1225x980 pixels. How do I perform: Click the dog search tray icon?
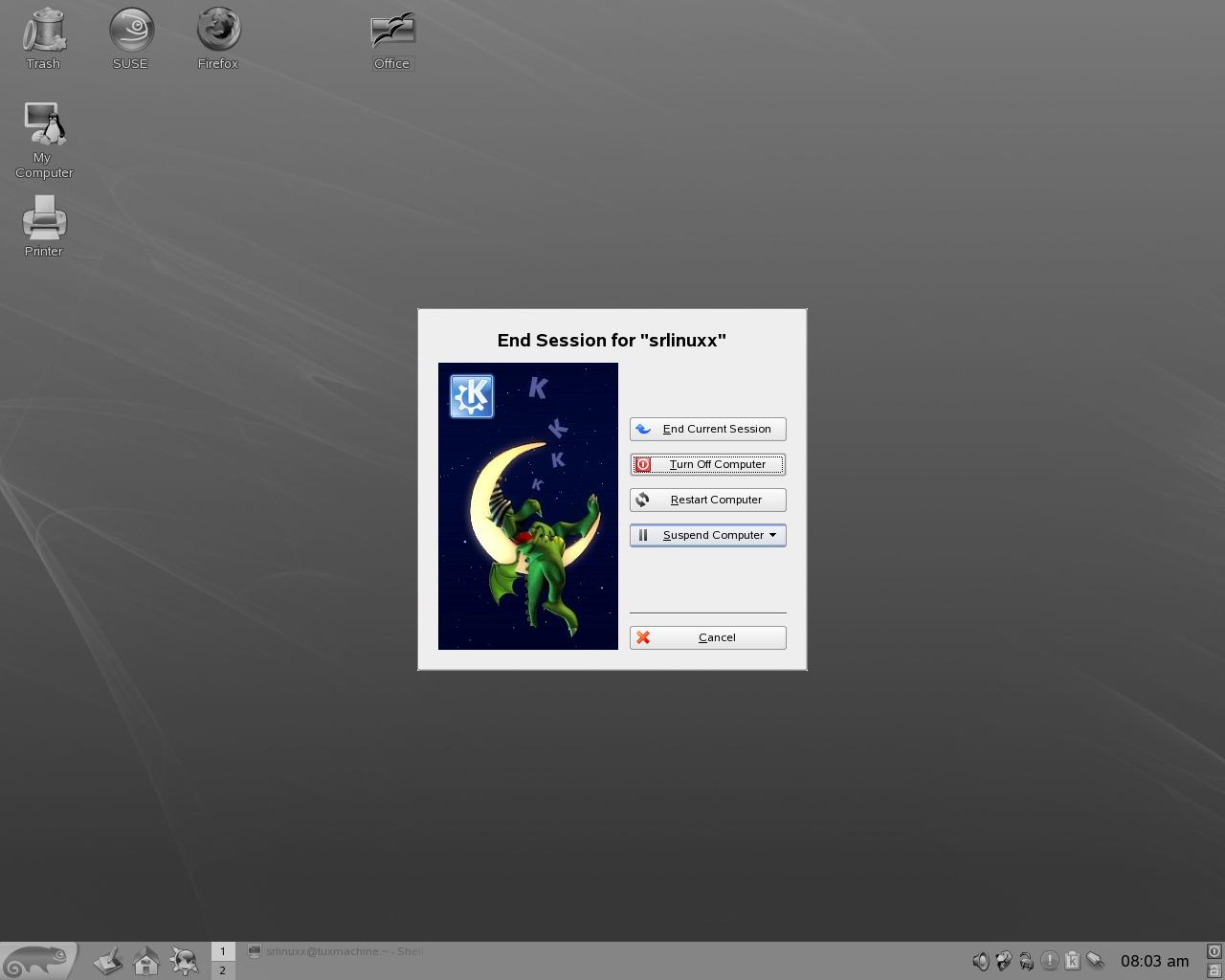1004,961
